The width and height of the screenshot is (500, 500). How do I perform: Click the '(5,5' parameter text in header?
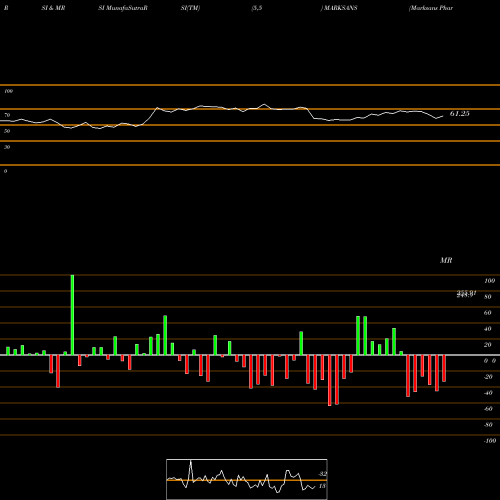pos(257,8)
